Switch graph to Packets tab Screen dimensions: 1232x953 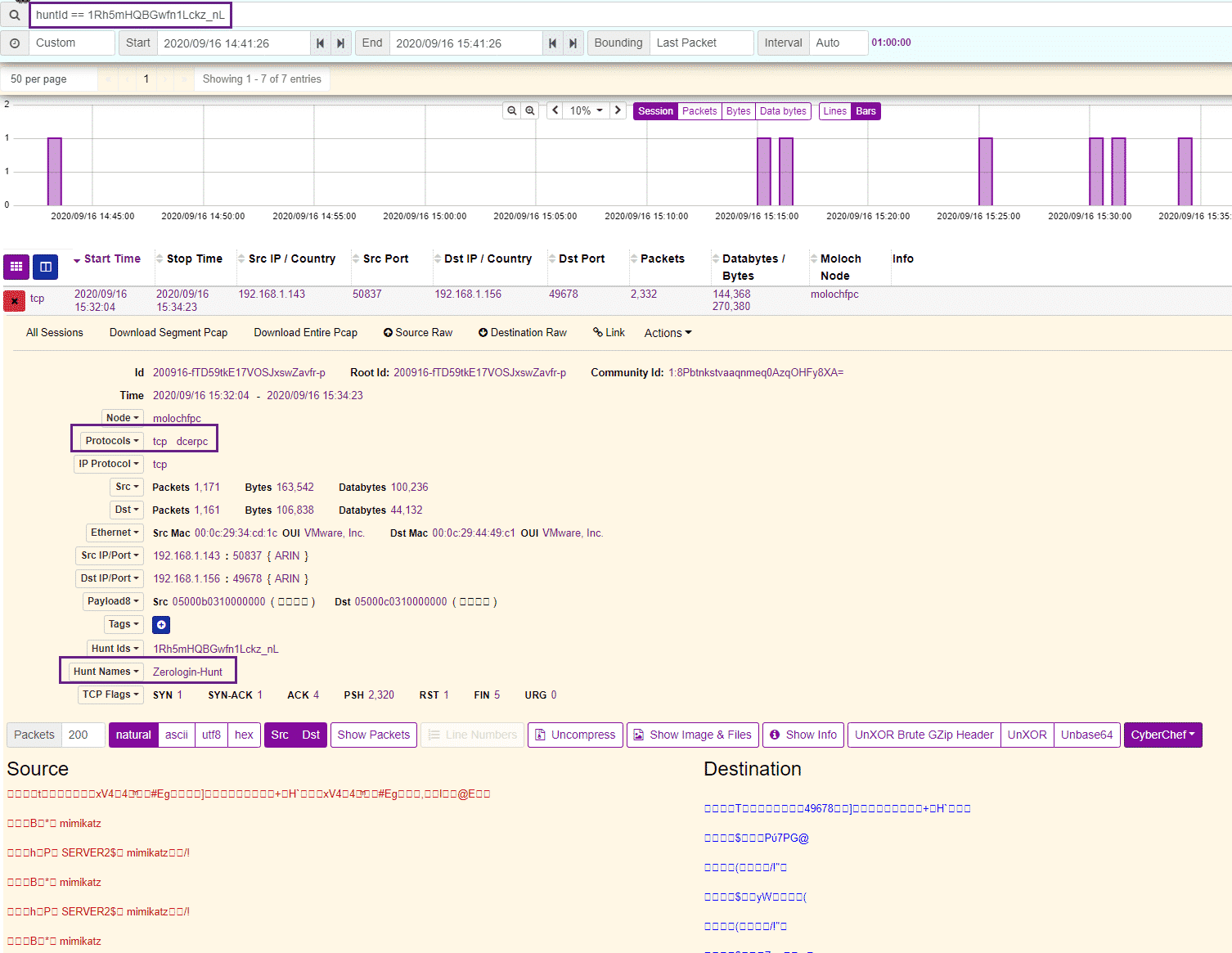coord(699,111)
